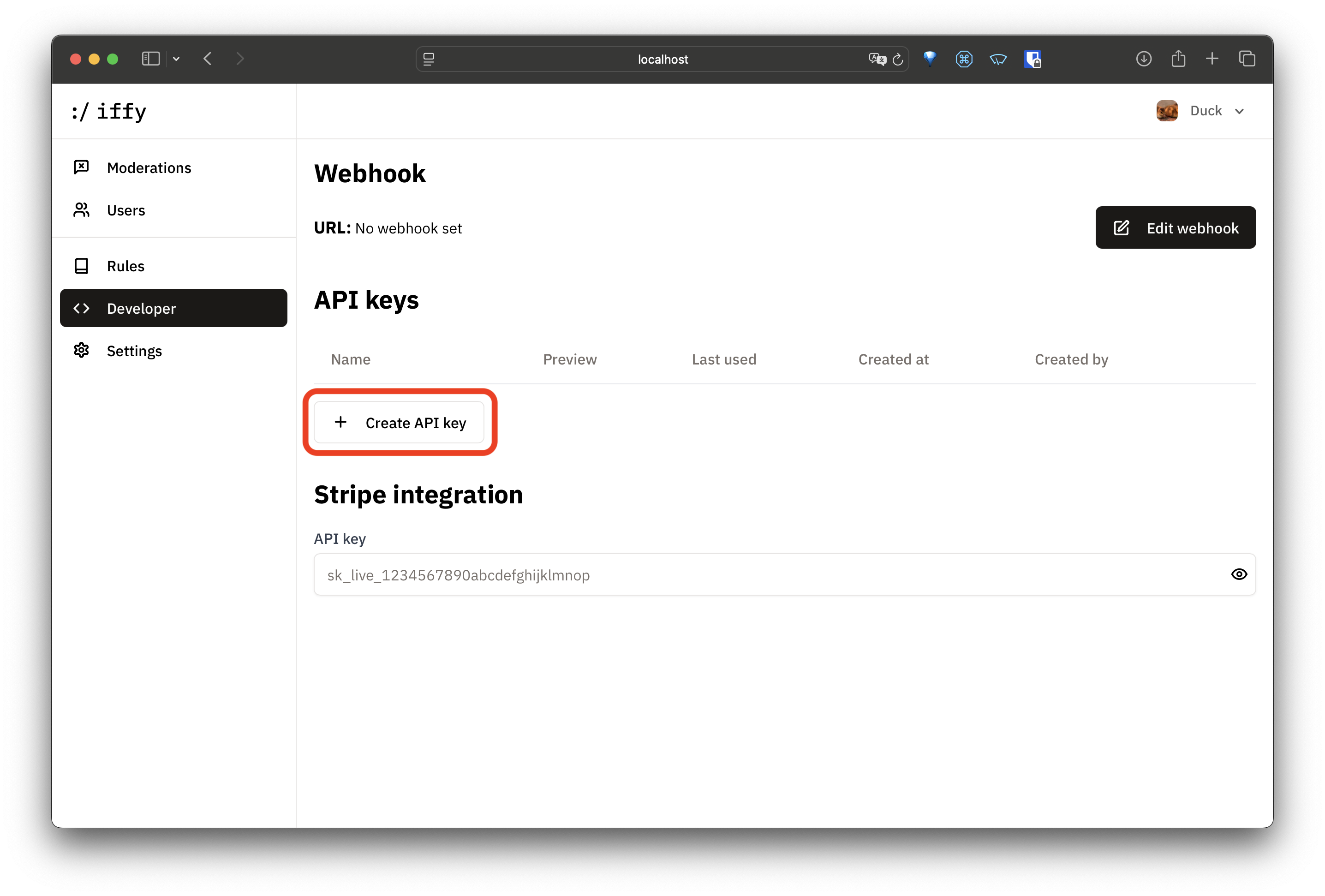Open a new tab with the plus icon
Image resolution: width=1325 pixels, height=896 pixels.
click(x=1212, y=59)
